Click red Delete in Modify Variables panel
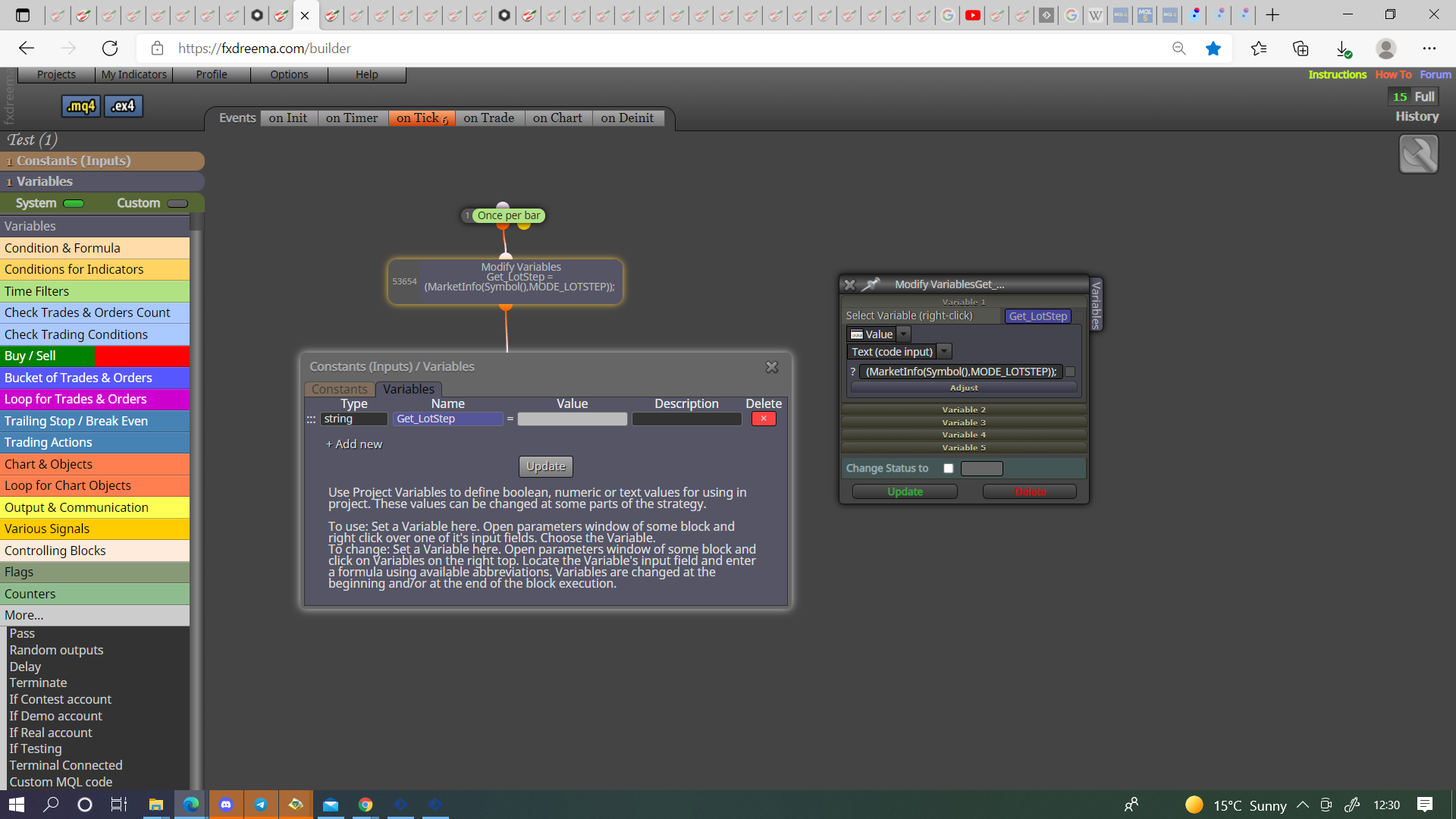1456x819 pixels. [x=1030, y=491]
